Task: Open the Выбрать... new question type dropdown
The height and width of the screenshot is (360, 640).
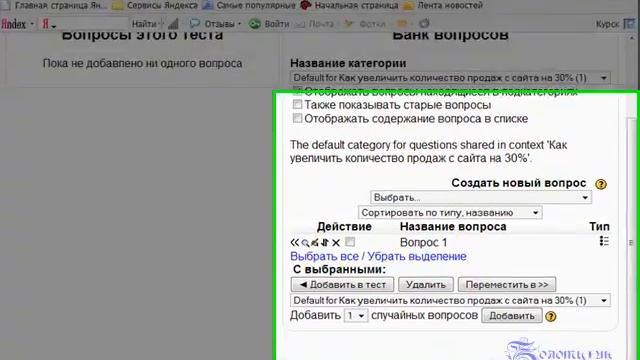Action: pos(481,198)
